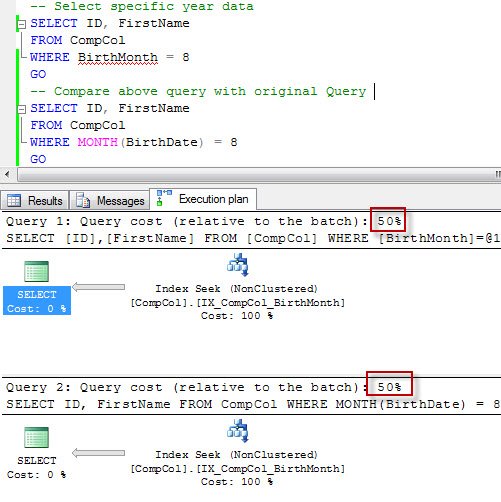Click the Query 2 data flow arrow

(x=99, y=453)
